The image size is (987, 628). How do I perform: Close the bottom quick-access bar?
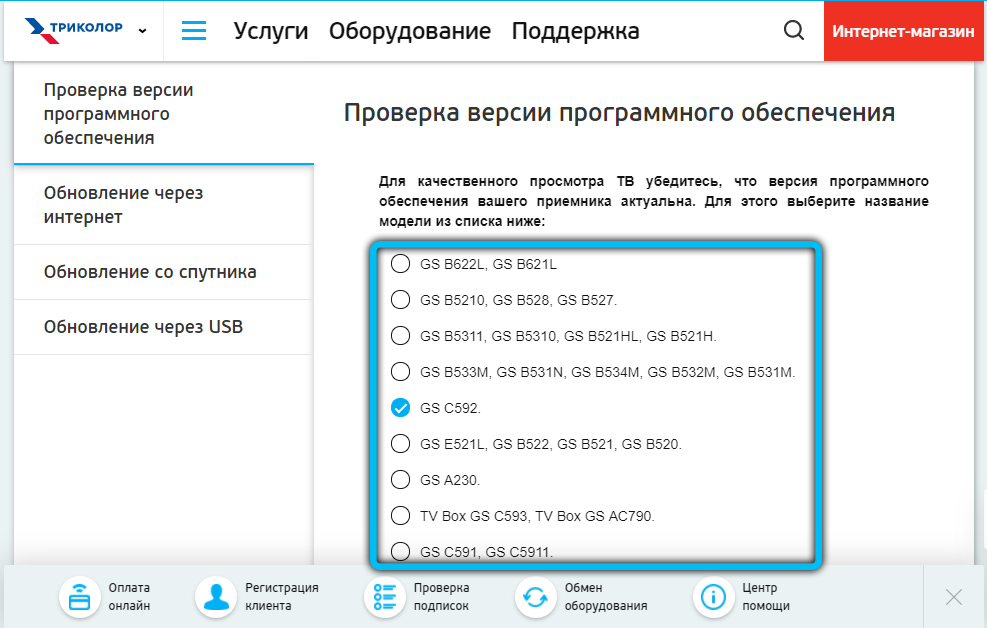(x=953, y=597)
